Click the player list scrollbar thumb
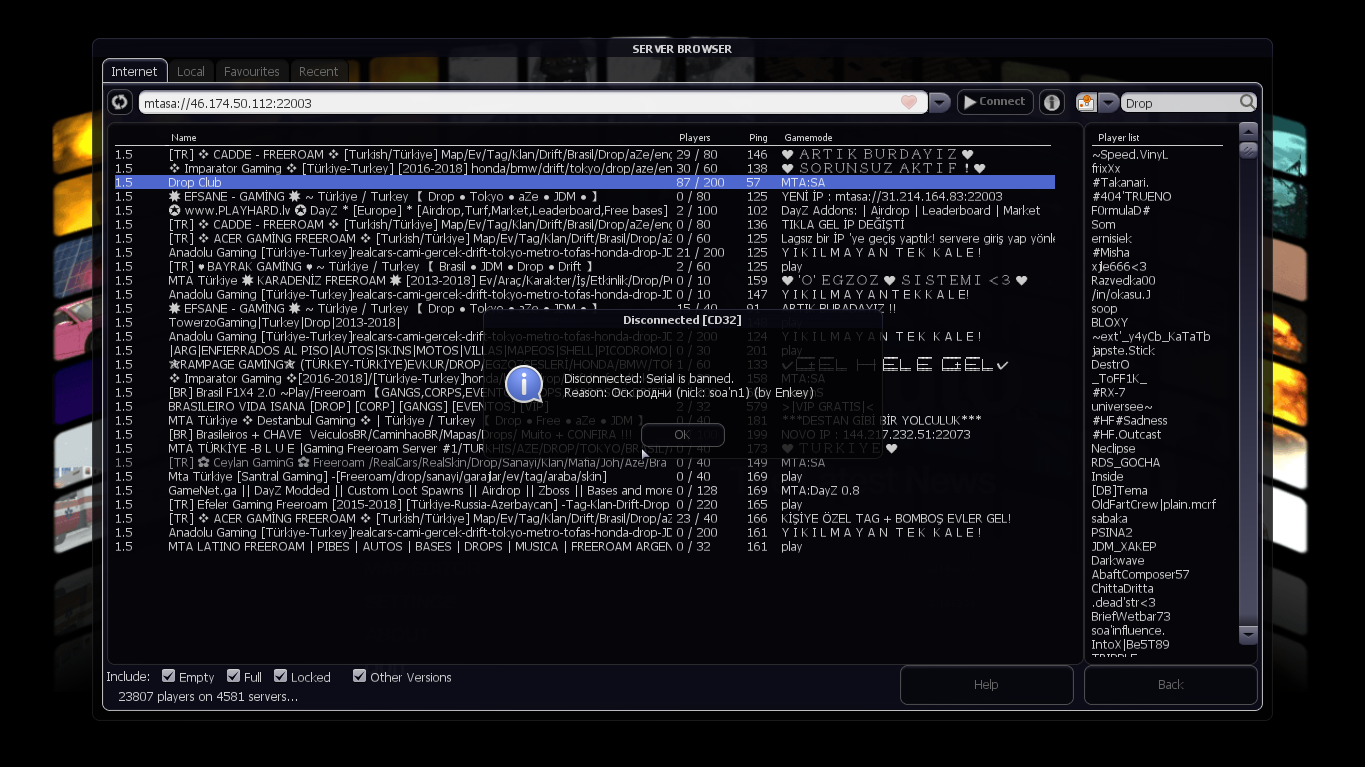Image resolution: width=1365 pixels, height=767 pixels. (1248, 150)
